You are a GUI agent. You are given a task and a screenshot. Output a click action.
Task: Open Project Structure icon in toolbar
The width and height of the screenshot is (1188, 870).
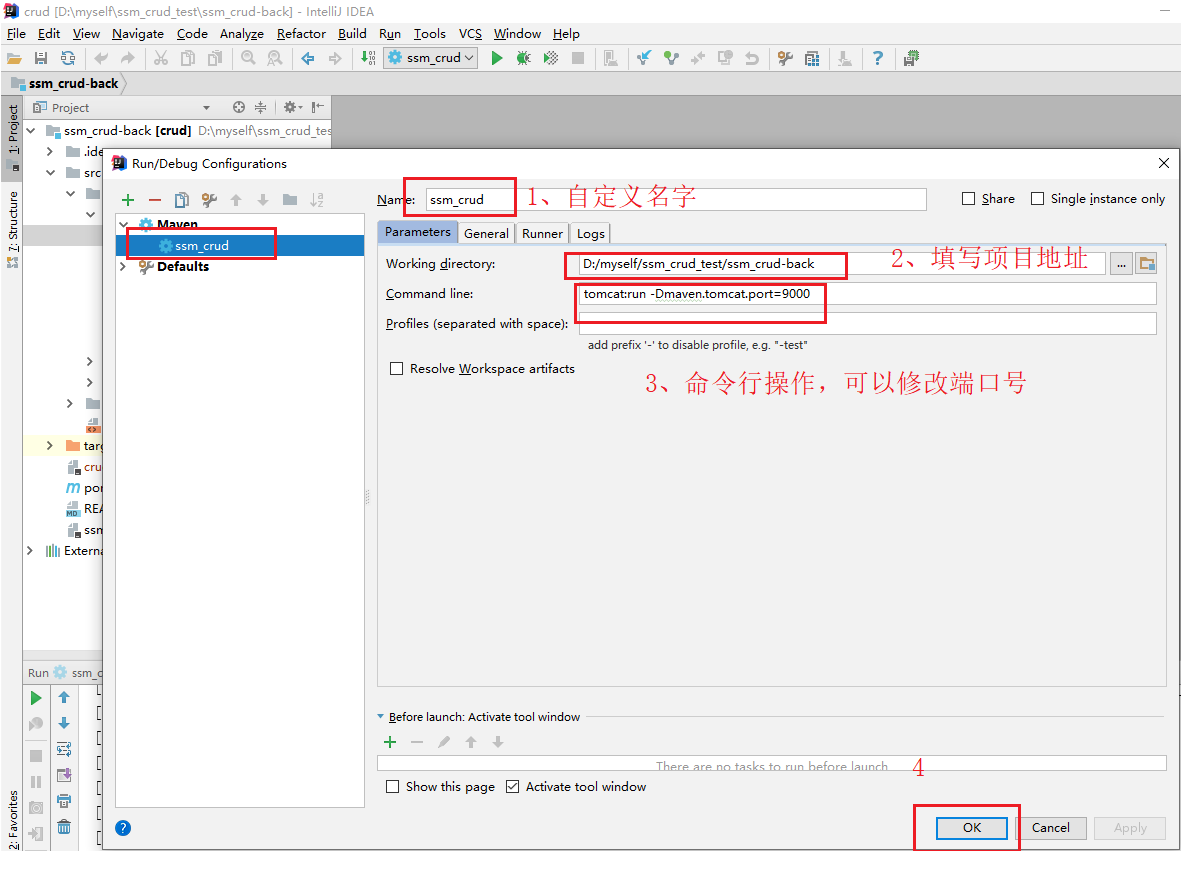[812, 58]
